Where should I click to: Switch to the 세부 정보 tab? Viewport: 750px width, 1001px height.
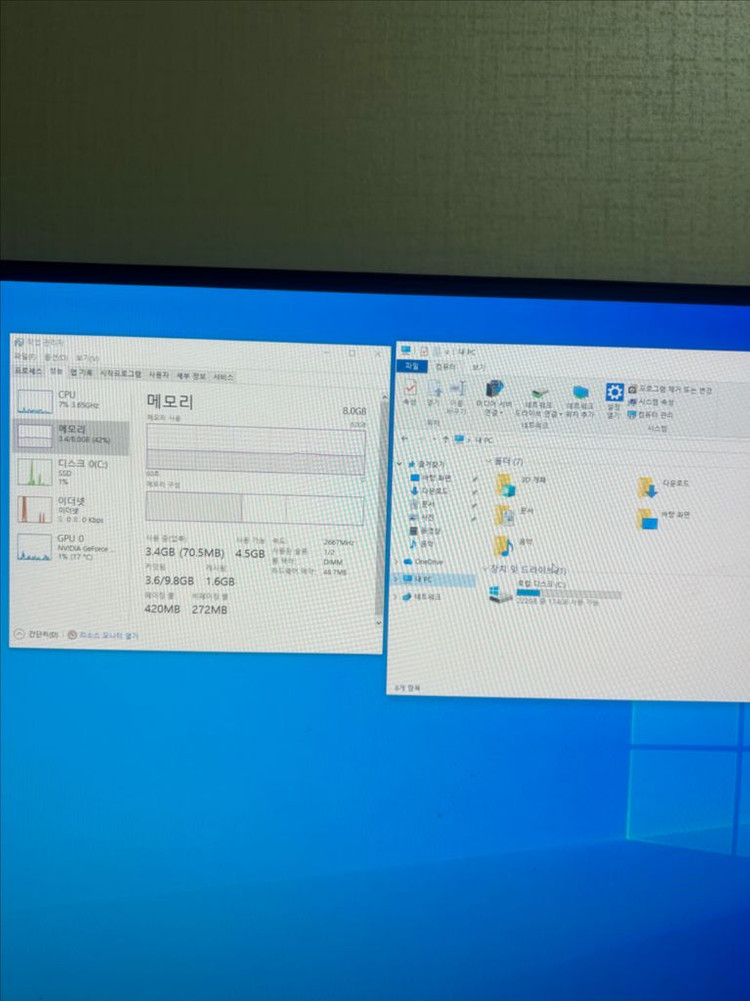(x=191, y=376)
